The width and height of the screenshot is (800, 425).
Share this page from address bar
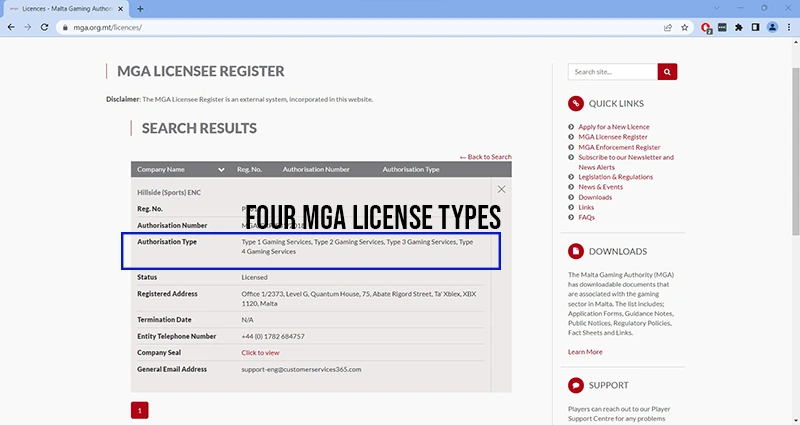tap(667, 28)
